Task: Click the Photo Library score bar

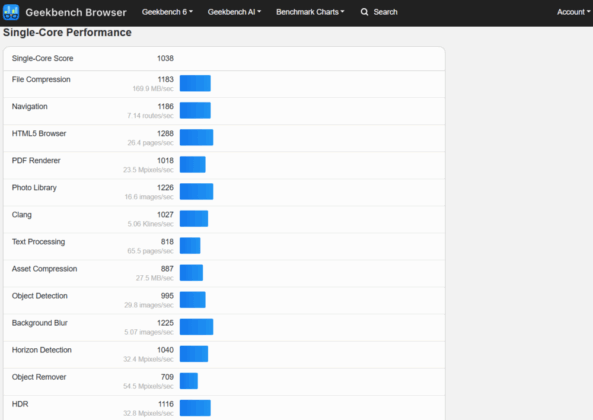Action: tap(196, 191)
